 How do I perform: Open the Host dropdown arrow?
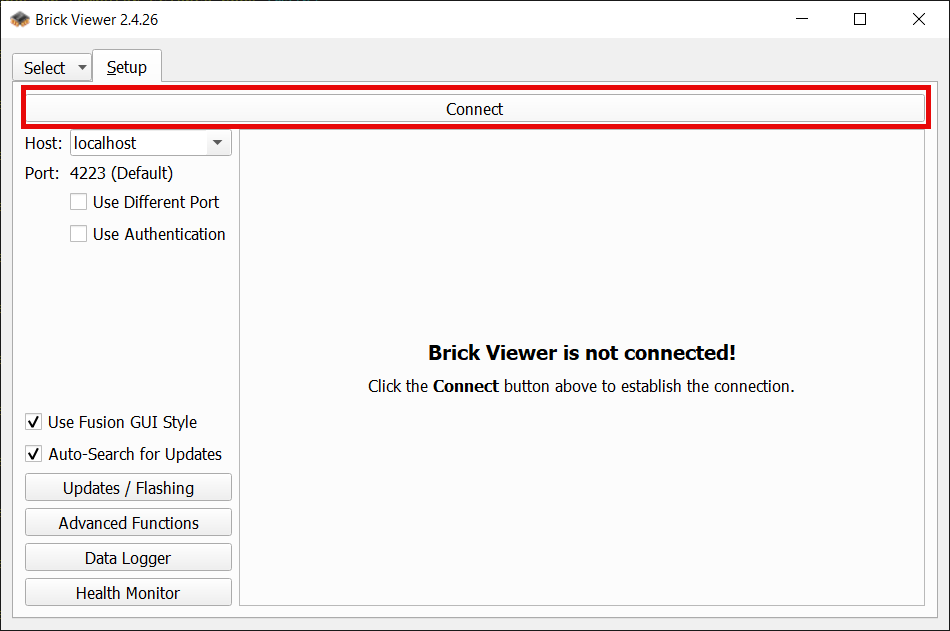pyautogui.click(x=217, y=143)
